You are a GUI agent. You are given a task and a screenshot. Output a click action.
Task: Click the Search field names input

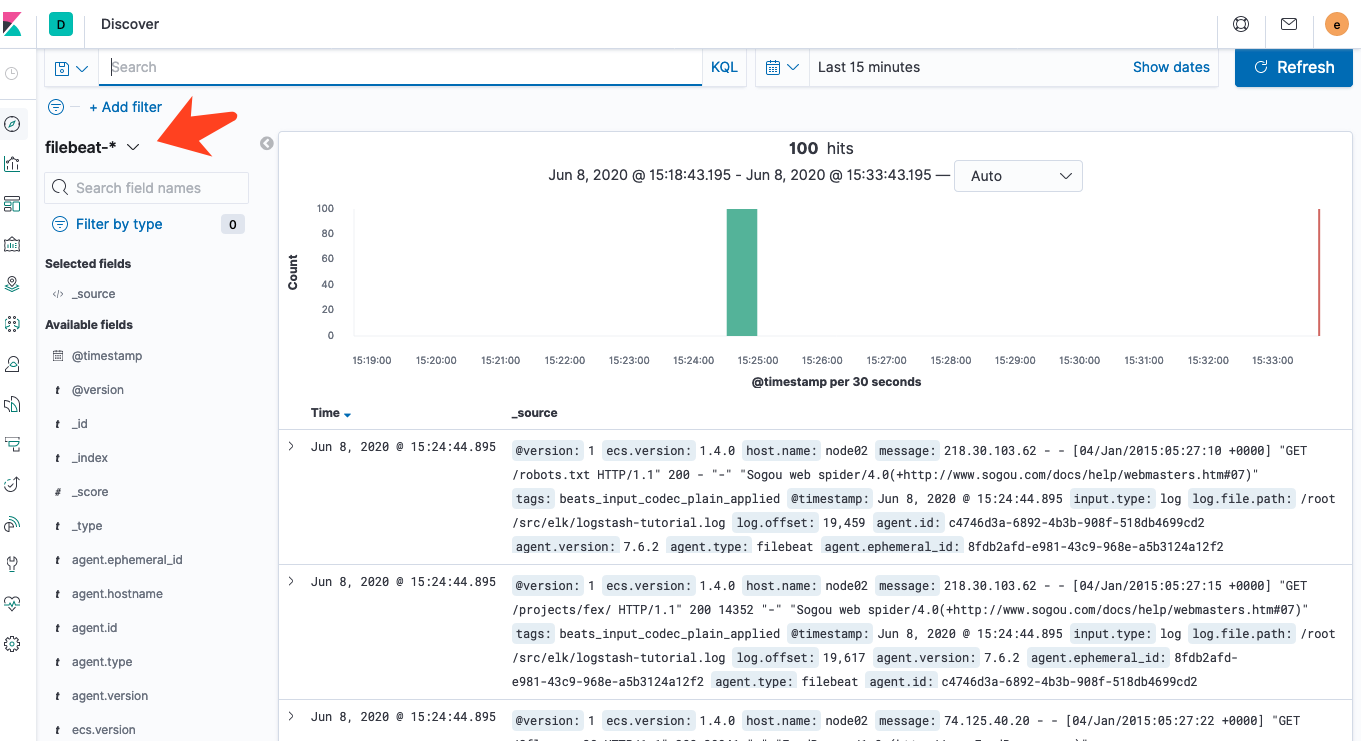click(x=147, y=188)
